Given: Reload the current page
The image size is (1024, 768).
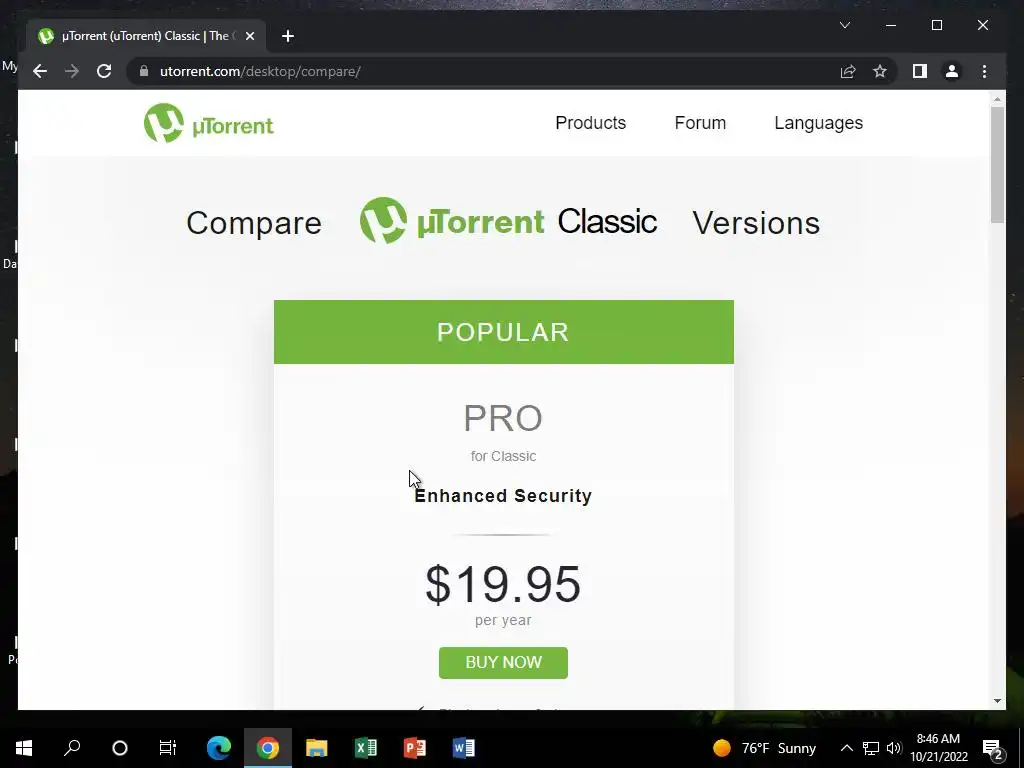Looking at the screenshot, I should [104, 71].
